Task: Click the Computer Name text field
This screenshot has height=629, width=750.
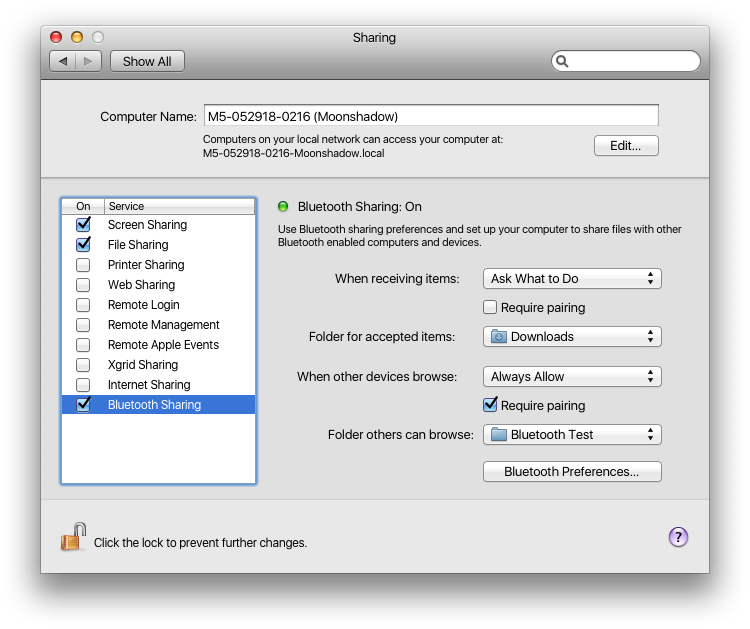Action: 431,116
